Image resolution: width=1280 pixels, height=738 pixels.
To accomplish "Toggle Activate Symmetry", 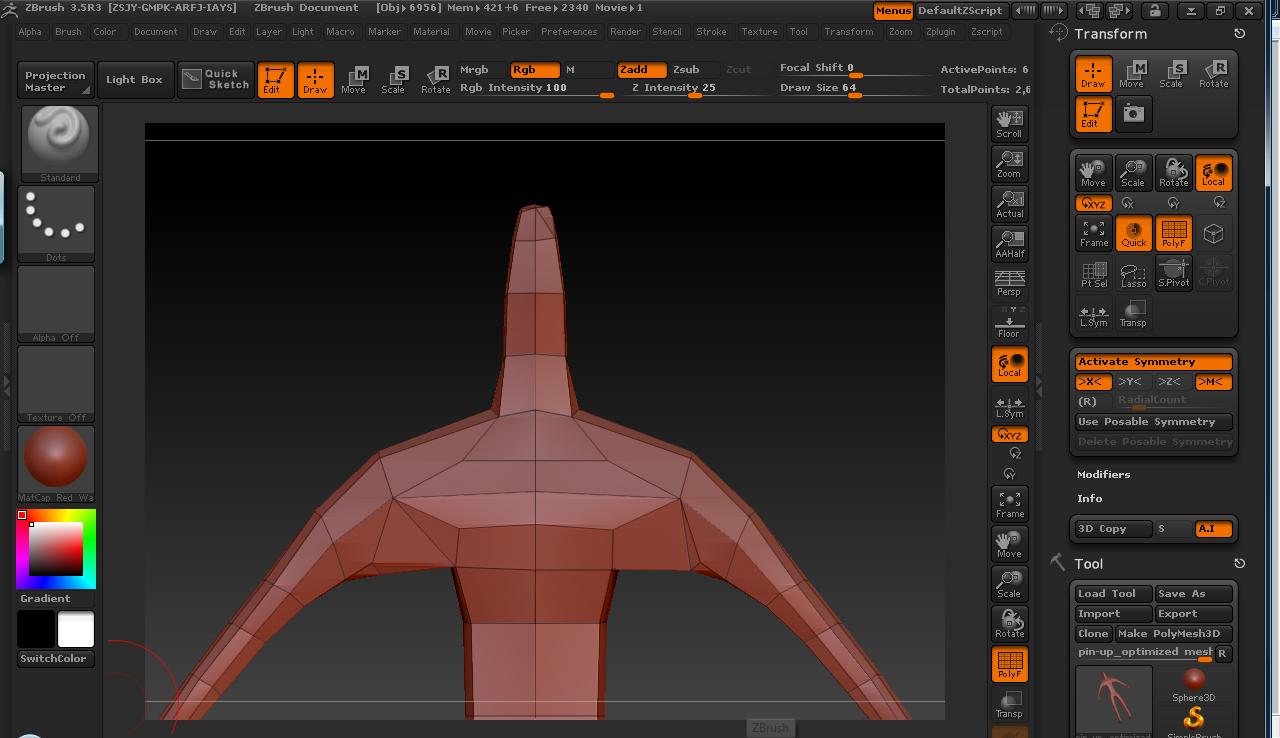I will 1153,361.
